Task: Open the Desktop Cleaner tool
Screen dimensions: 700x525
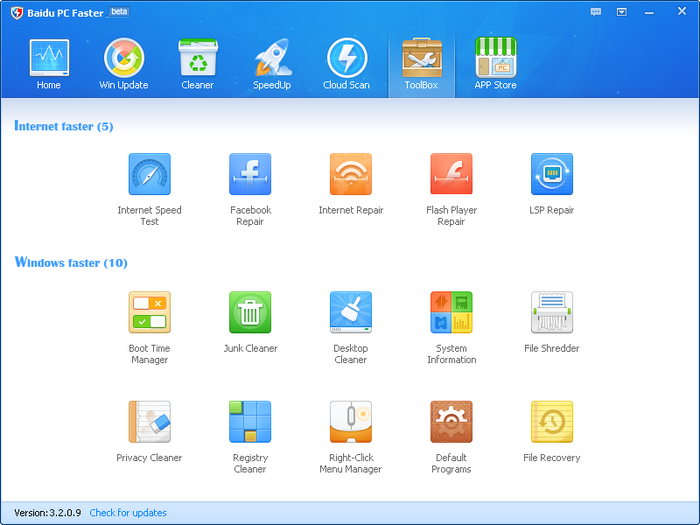Action: coord(351,312)
